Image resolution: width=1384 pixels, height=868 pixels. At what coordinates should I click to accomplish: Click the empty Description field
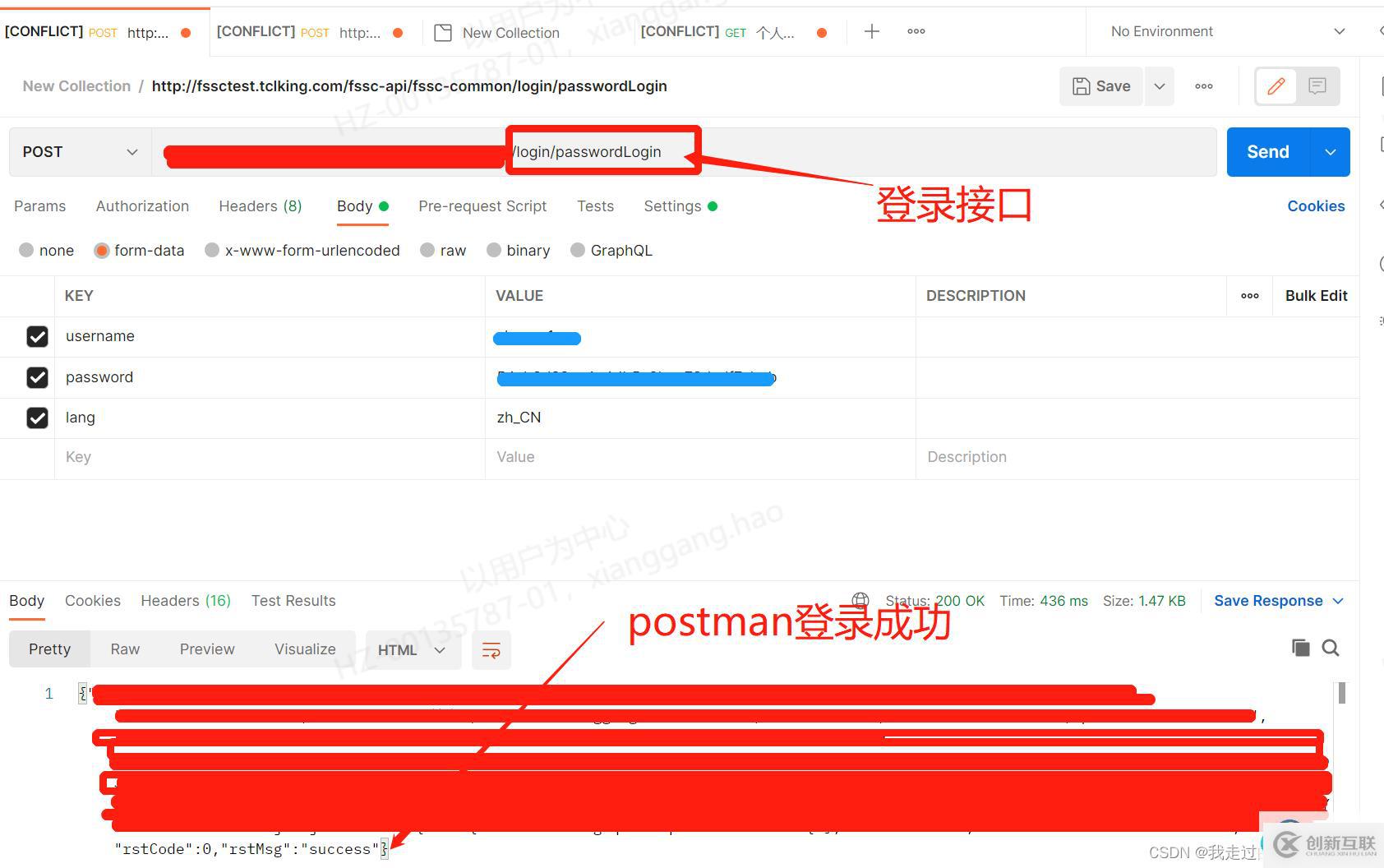pyautogui.click(x=1137, y=458)
